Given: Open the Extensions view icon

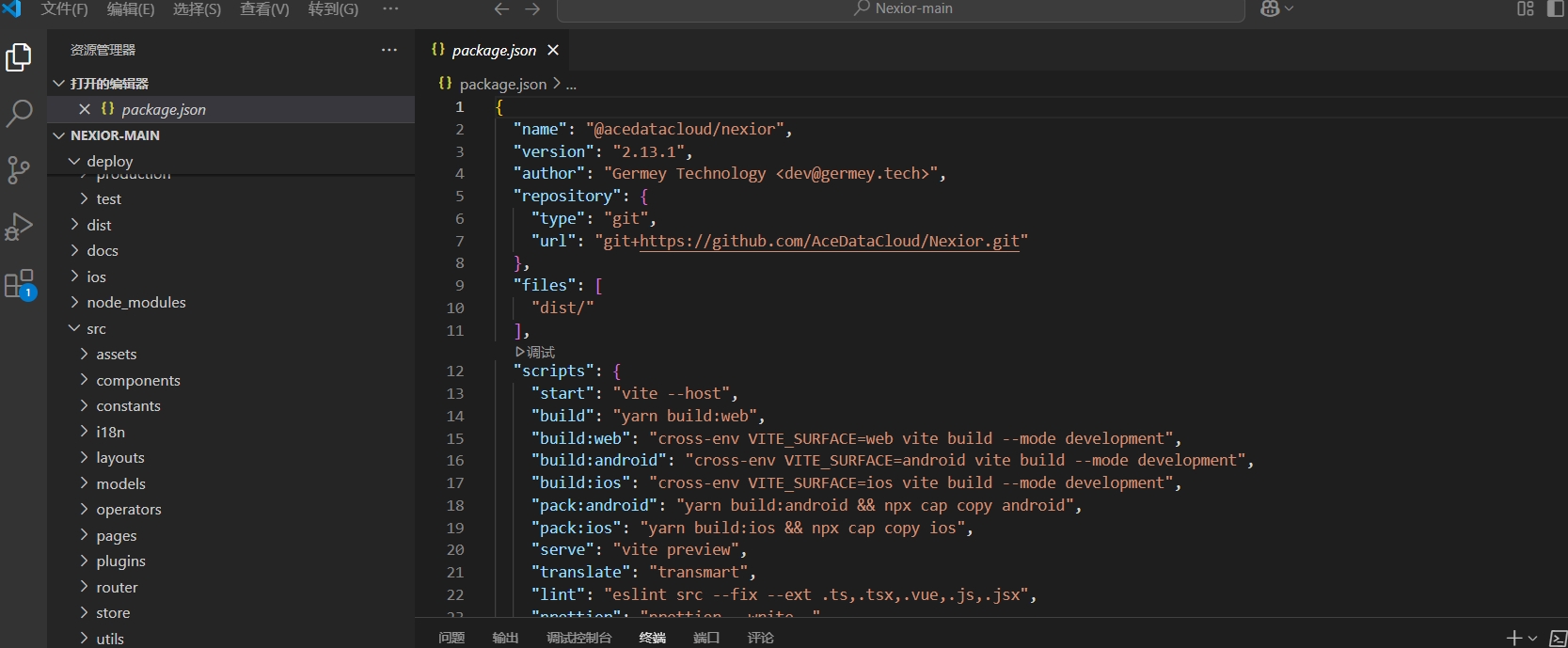Looking at the screenshot, I should (x=19, y=283).
